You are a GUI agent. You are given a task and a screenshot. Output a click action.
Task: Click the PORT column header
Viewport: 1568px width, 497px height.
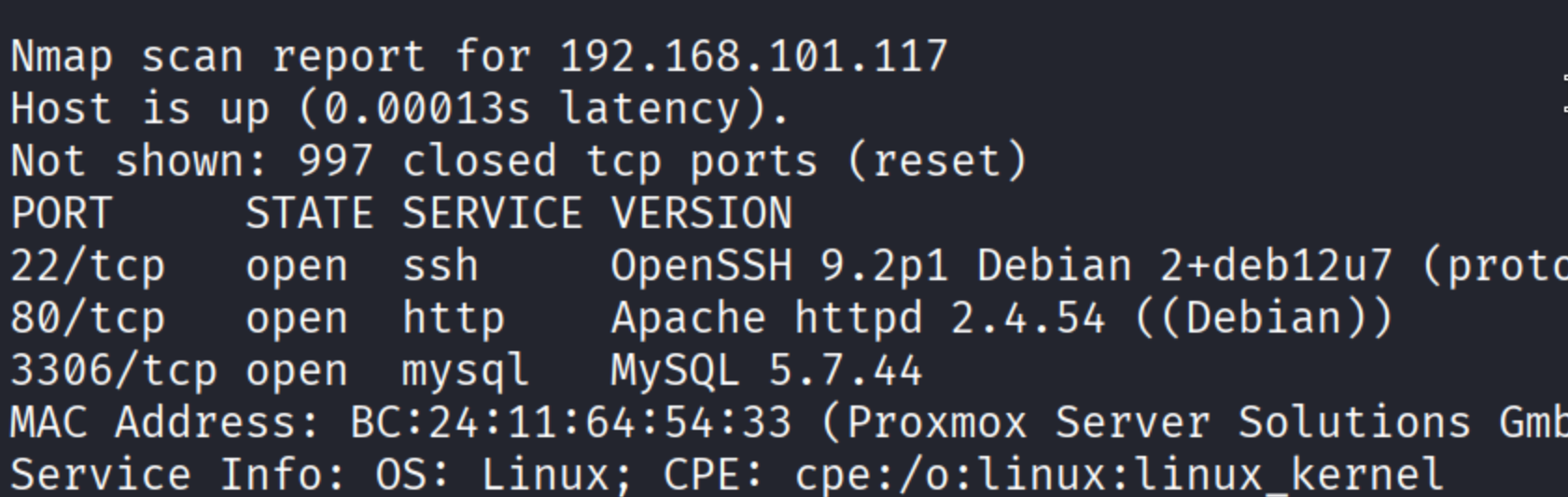[x=62, y=214]
